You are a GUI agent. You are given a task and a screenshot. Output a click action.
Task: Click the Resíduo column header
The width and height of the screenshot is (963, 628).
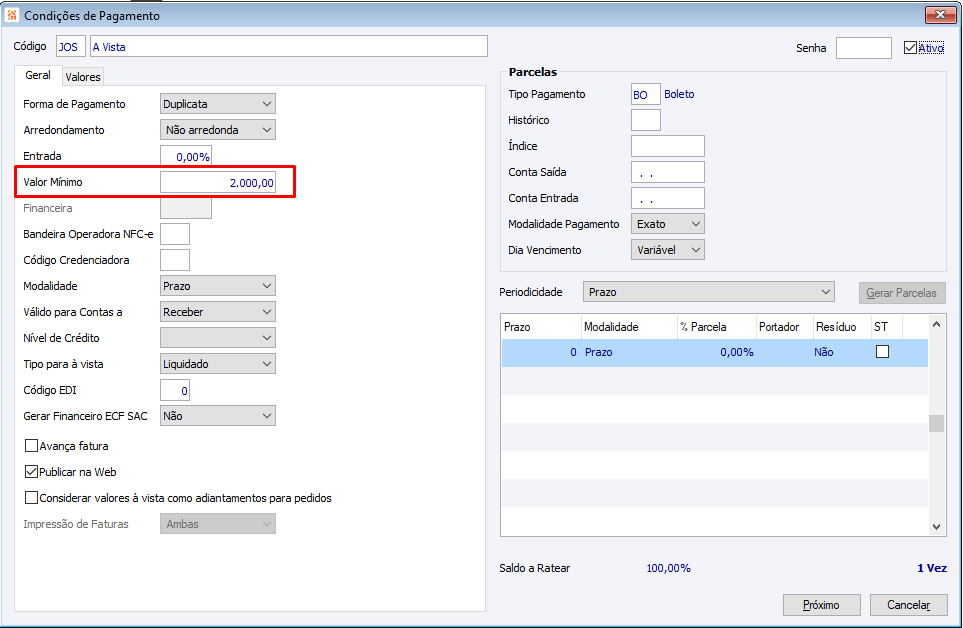[842, 327]
